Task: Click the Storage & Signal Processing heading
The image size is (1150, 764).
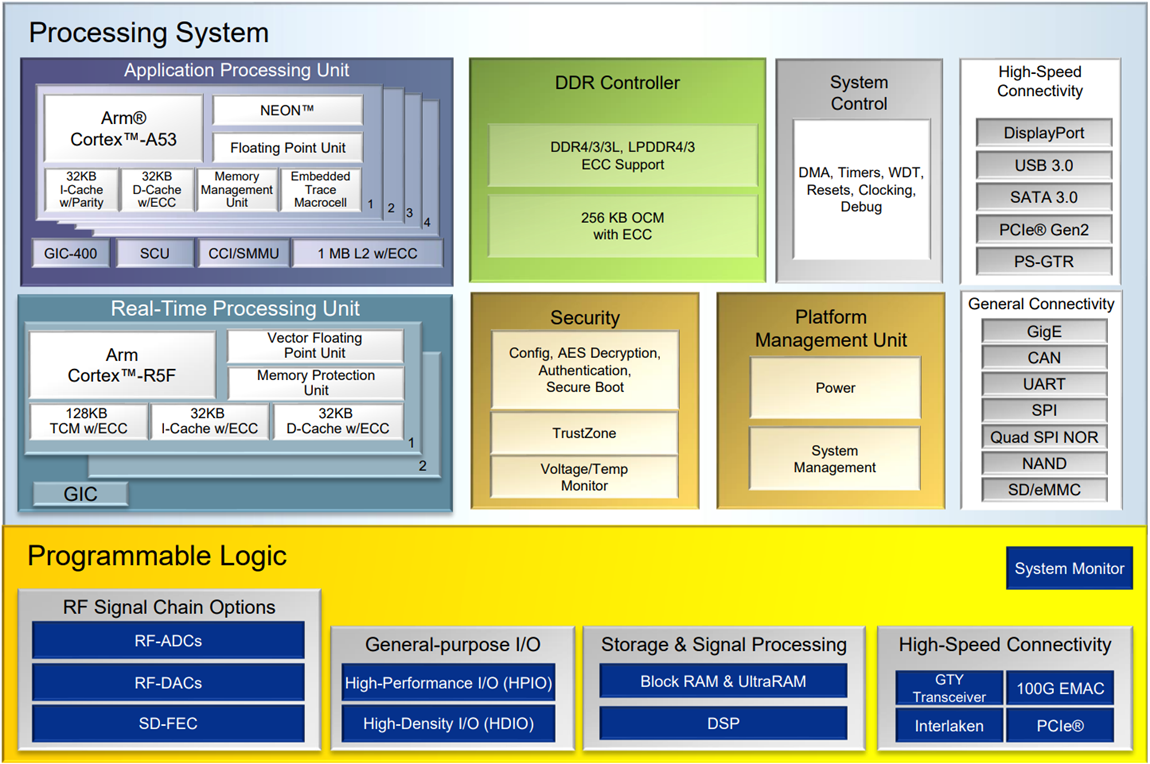Action: tap(724, 644)
